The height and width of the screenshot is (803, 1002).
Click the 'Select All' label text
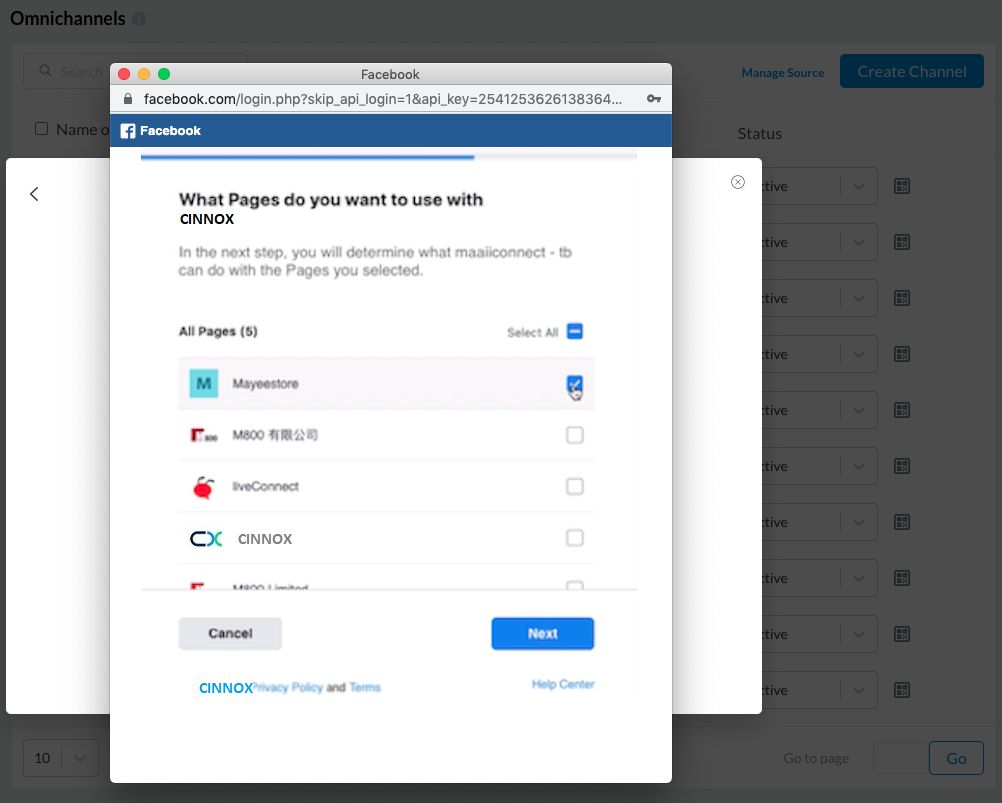tap(532, 333)
